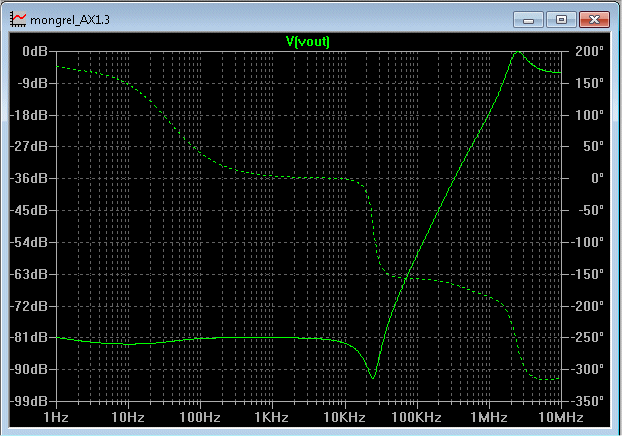
Task: Click the magnitude notch dip near 25KHz
Action: tap(372, 377)
